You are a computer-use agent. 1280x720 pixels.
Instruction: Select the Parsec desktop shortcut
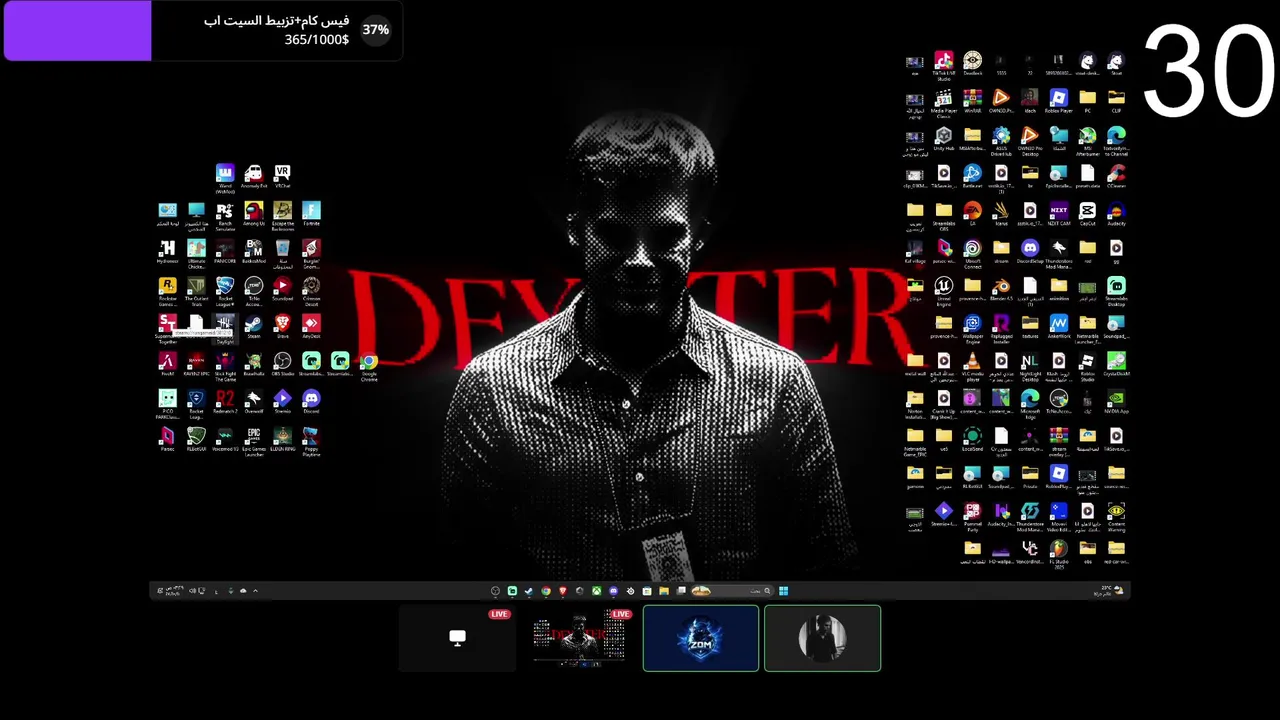[167, 440]
